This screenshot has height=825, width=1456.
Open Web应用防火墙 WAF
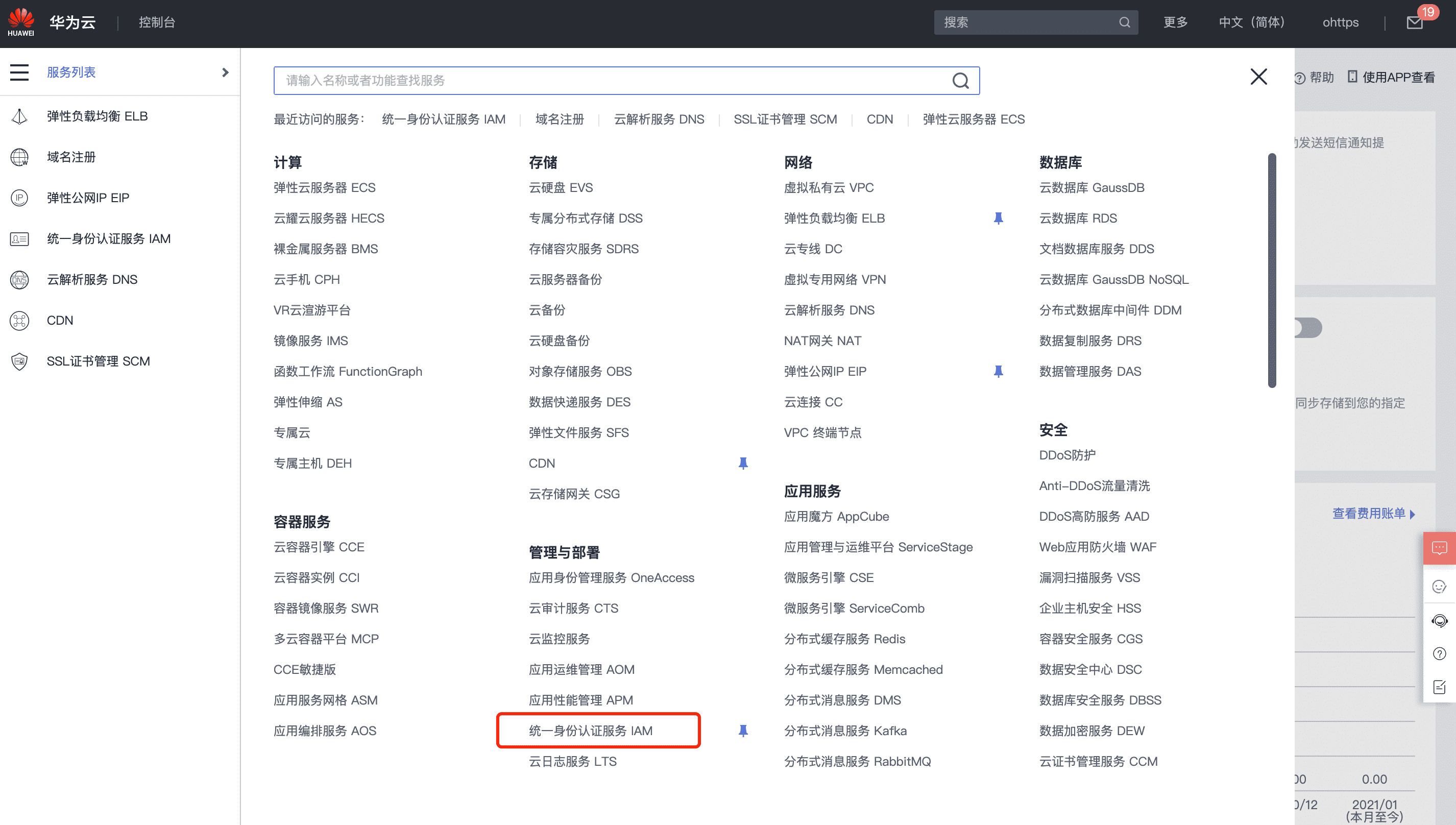pos(1098,547)
